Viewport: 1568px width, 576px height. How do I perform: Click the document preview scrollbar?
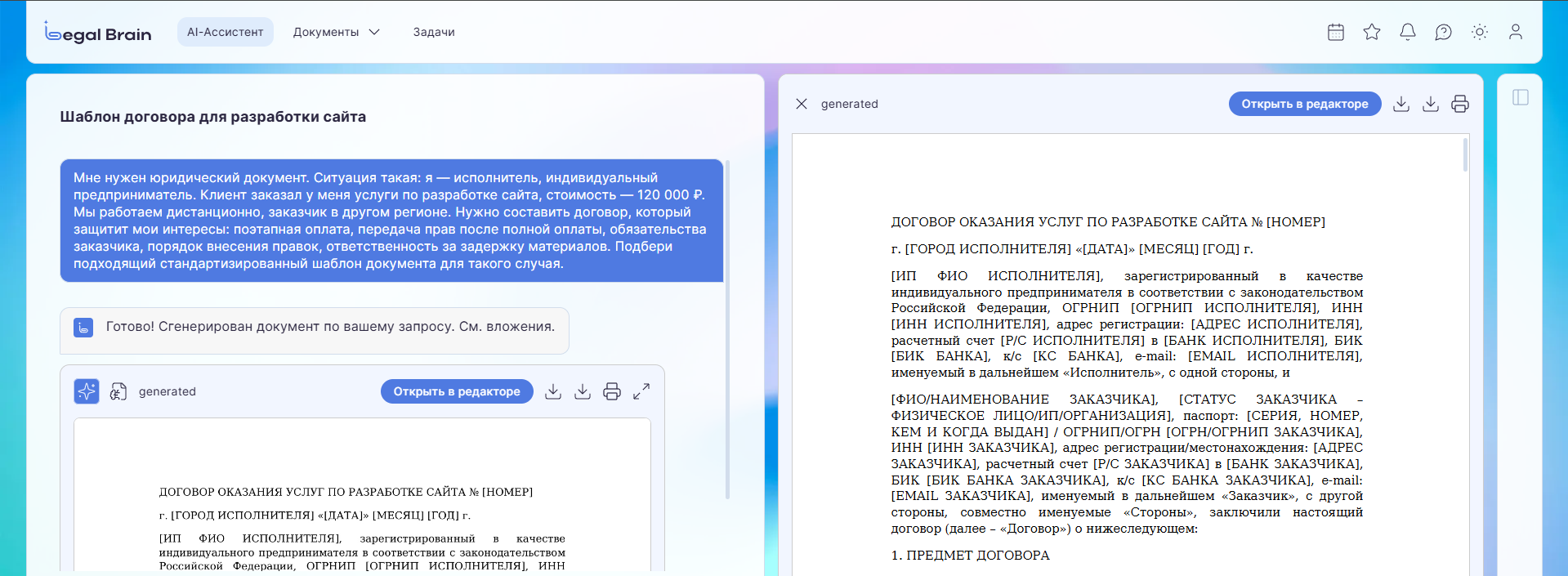coord(1465,155)
